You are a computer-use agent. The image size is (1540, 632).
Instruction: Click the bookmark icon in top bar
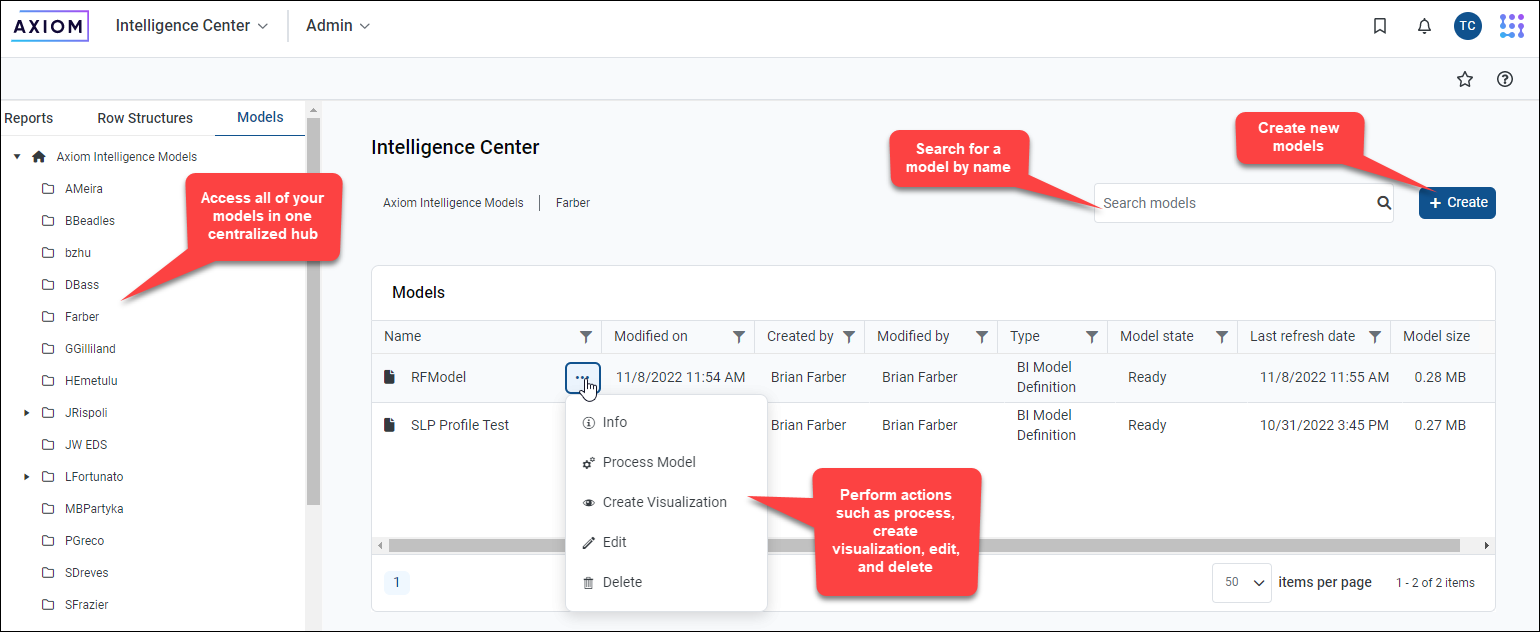click(1380, 27)
